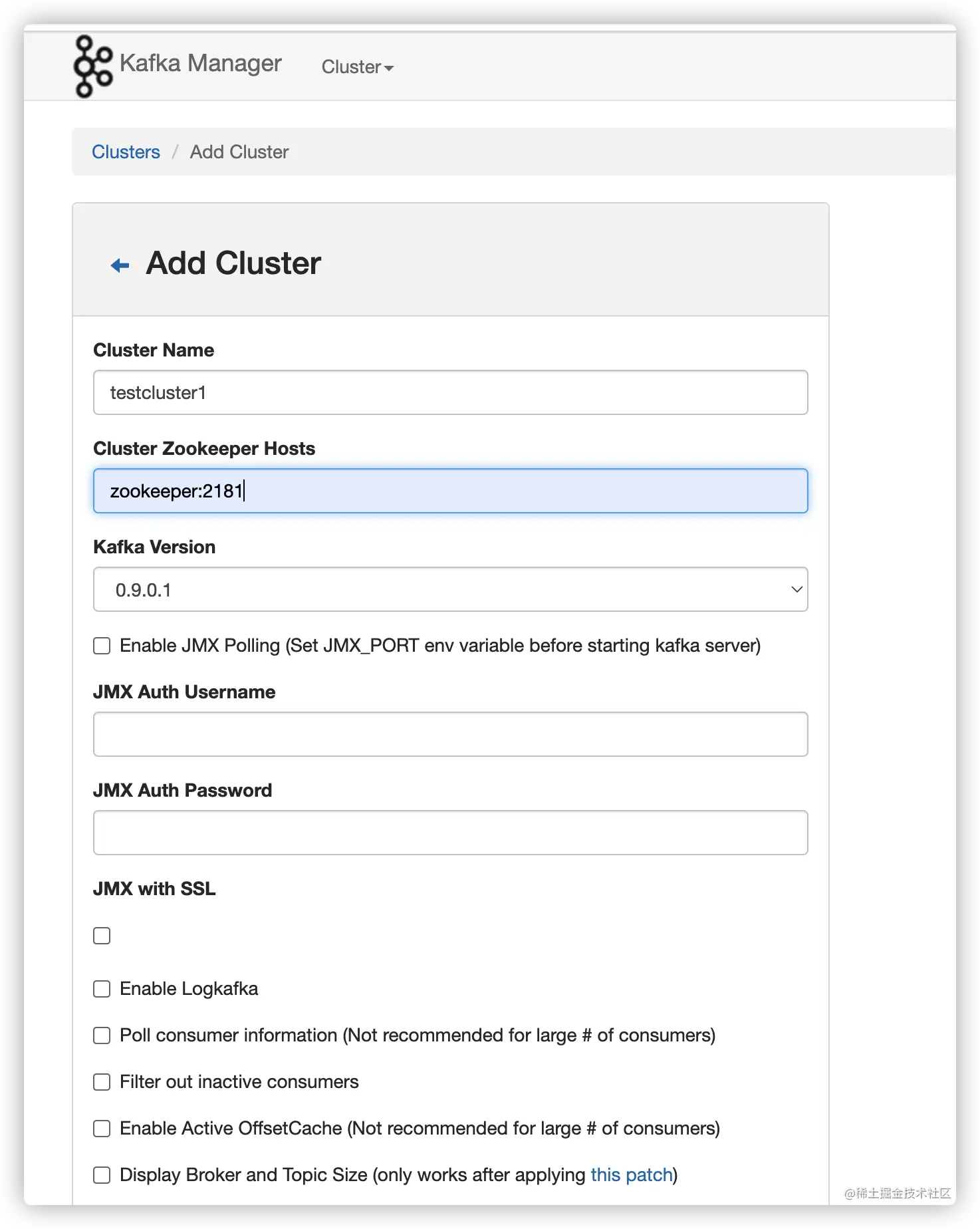Enable Active OffsetCache checkbox

(102, 1129)
